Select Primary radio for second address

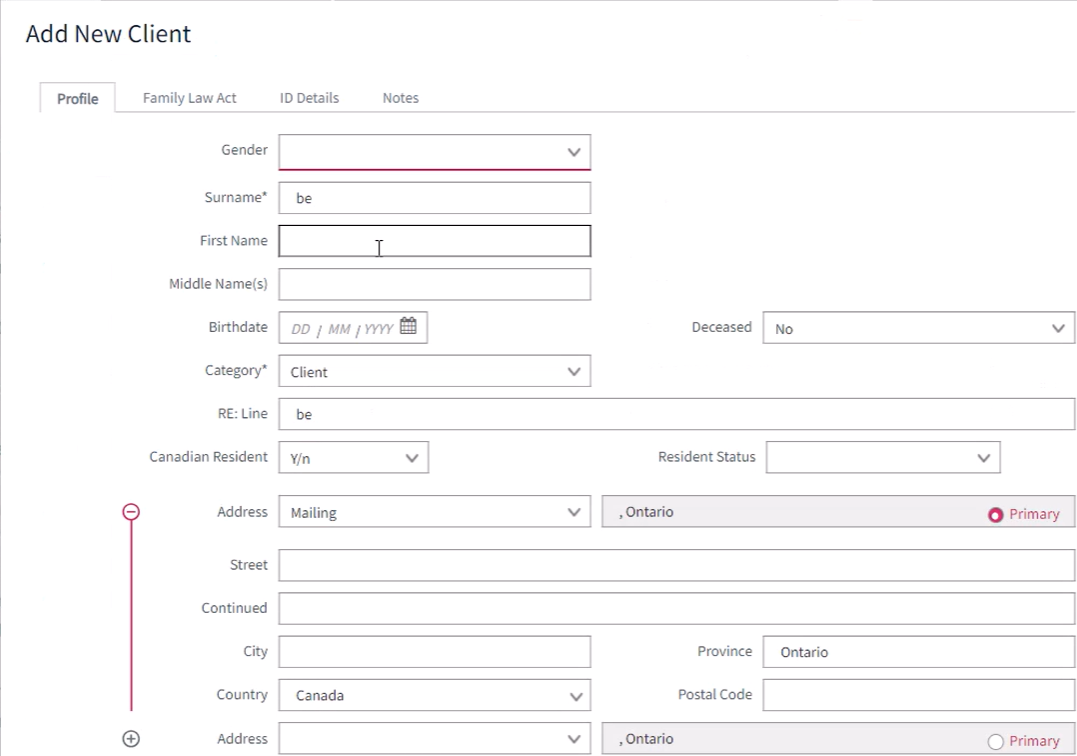(x=995, y=742)
